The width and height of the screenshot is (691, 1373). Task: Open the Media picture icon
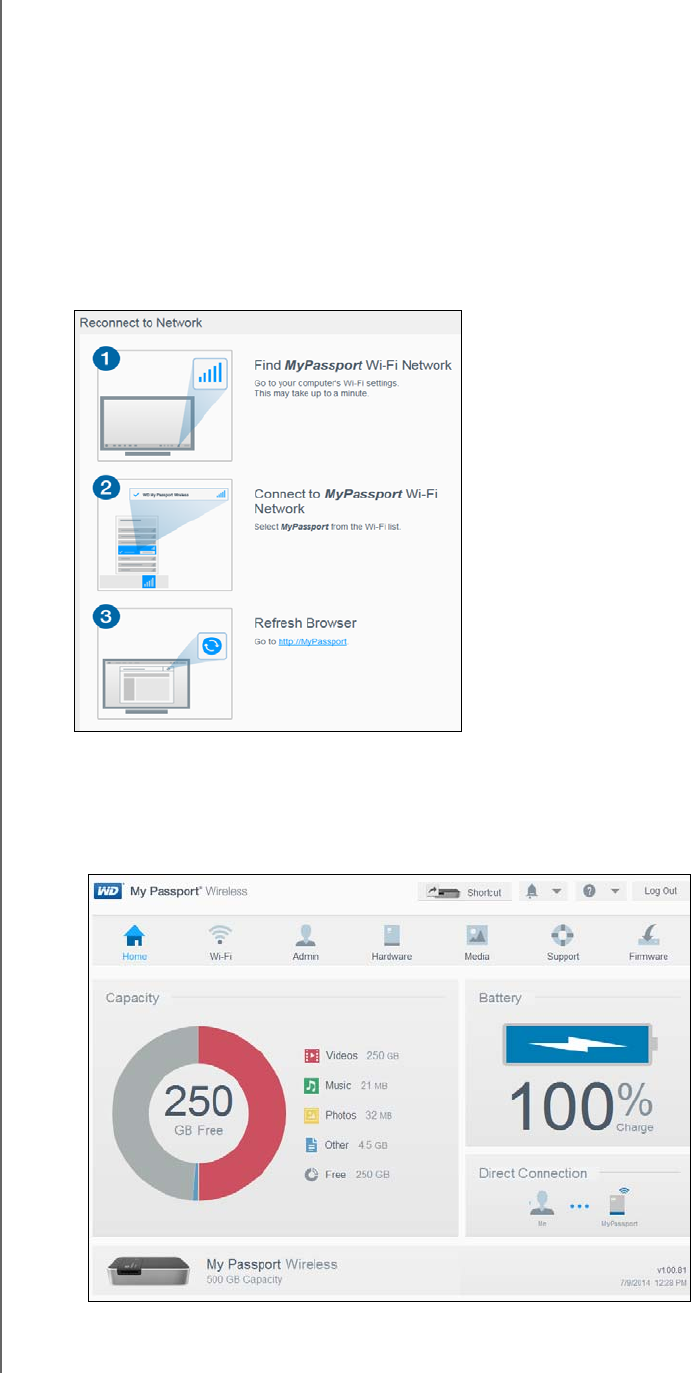pos(477,934)
